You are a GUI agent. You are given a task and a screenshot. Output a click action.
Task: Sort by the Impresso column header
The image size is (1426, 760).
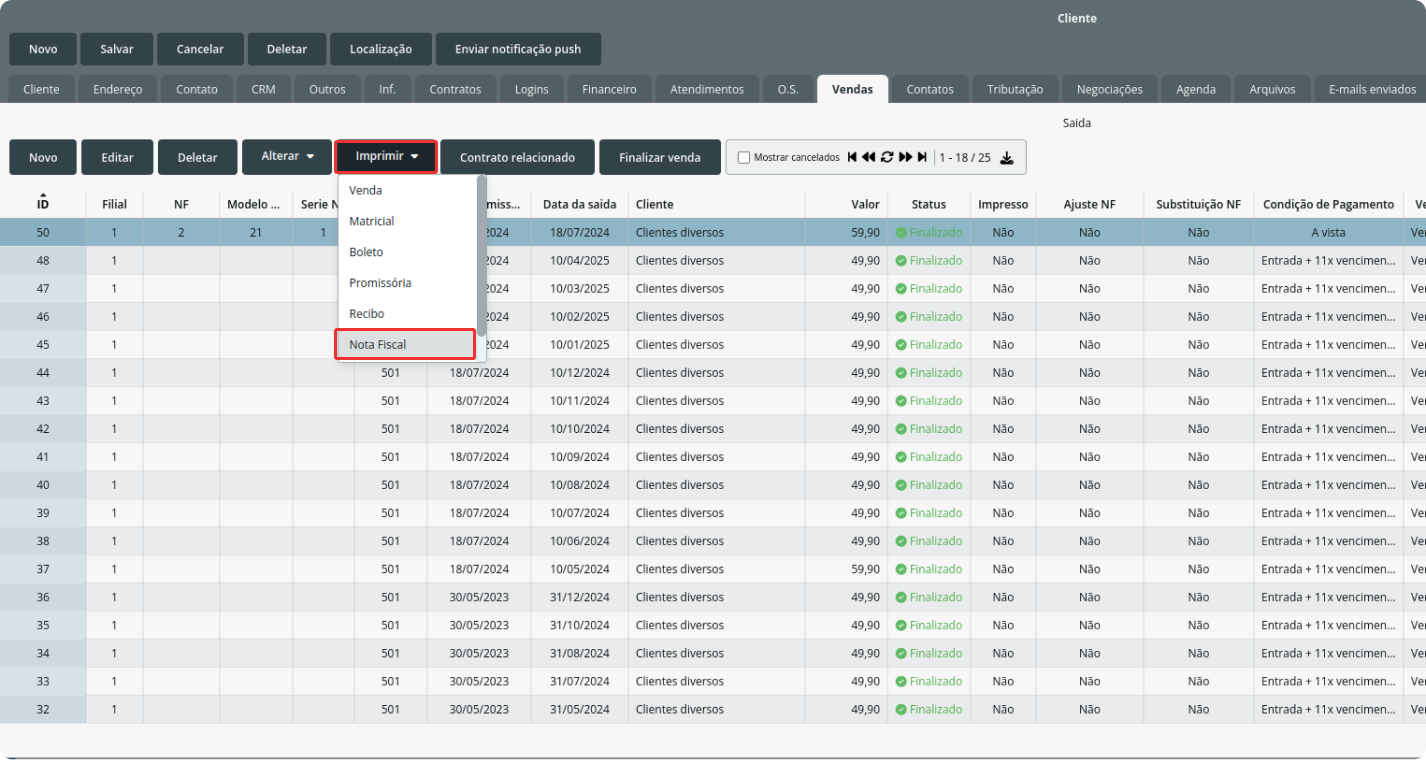[x=1003, y=204]
